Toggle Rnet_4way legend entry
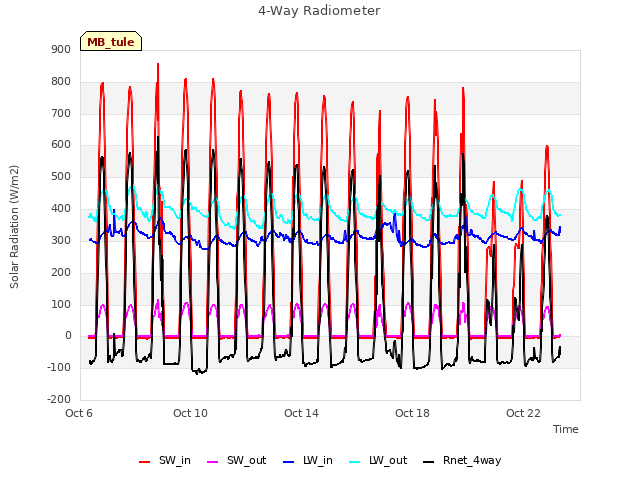The image size is (640, 480). point(462,461)
